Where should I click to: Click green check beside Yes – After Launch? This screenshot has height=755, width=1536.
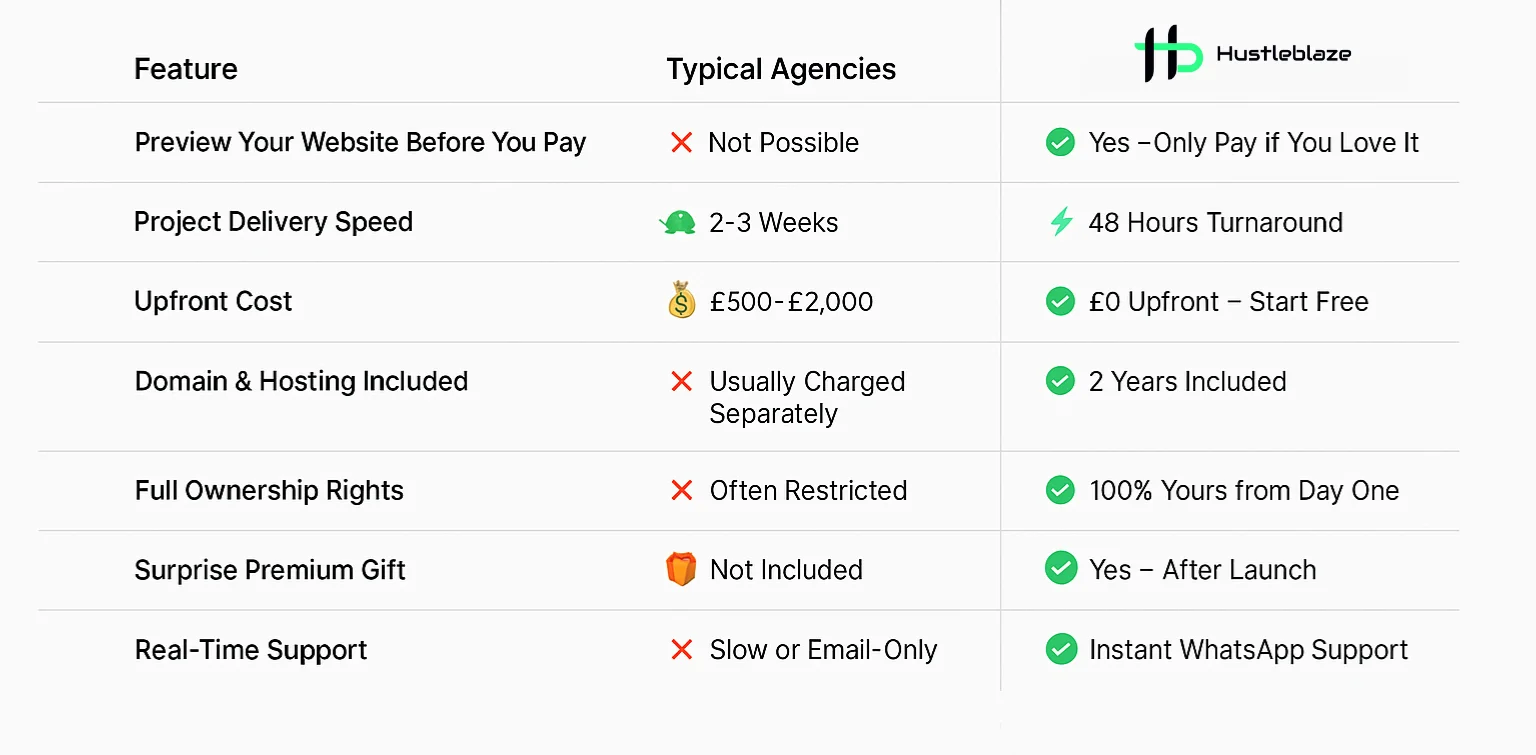pos(1060,569)
